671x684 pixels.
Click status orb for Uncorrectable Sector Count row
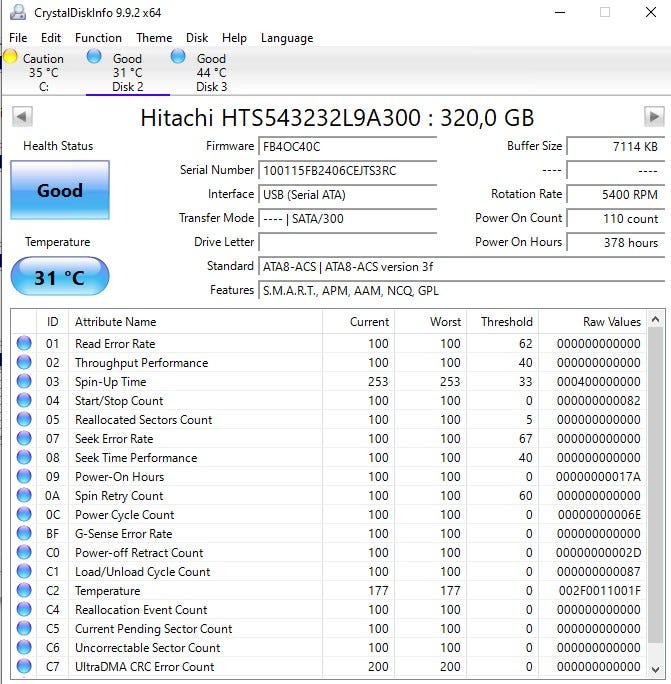click(x=24, y=647)
